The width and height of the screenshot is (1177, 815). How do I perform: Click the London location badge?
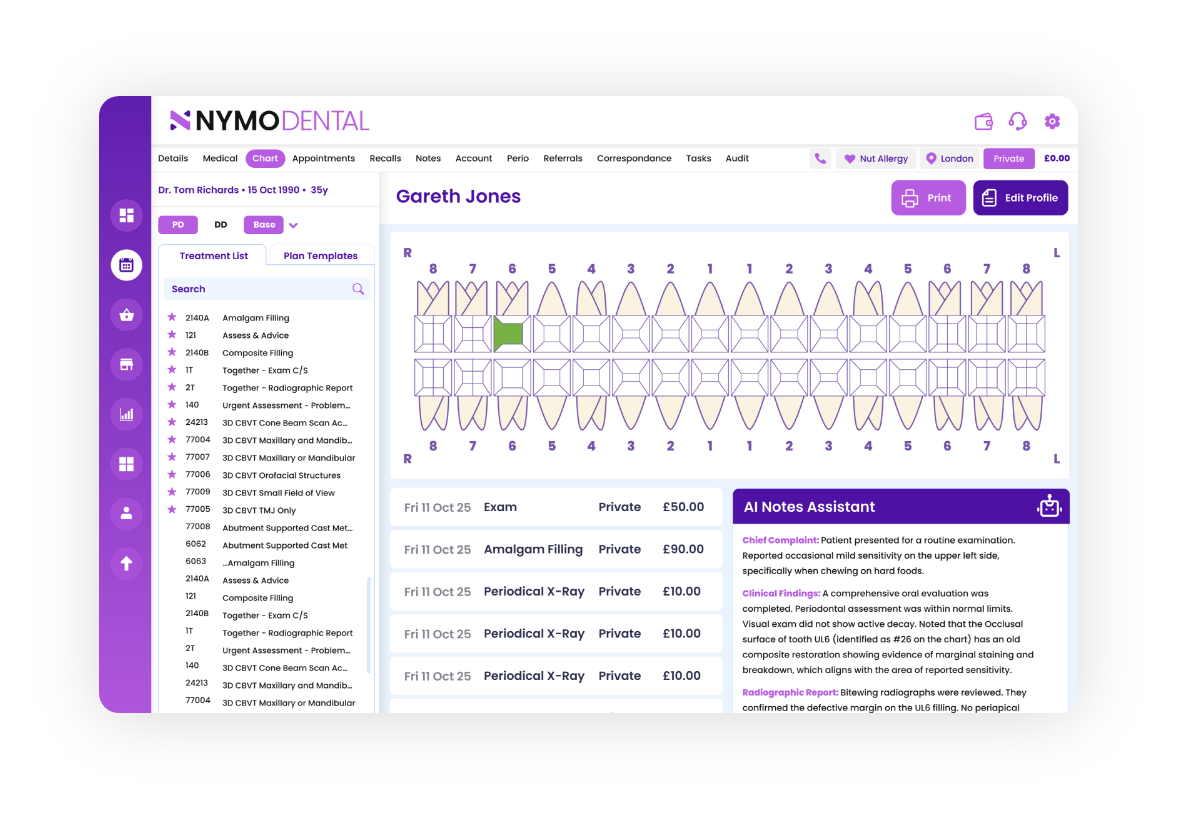[x=950, y=158]
